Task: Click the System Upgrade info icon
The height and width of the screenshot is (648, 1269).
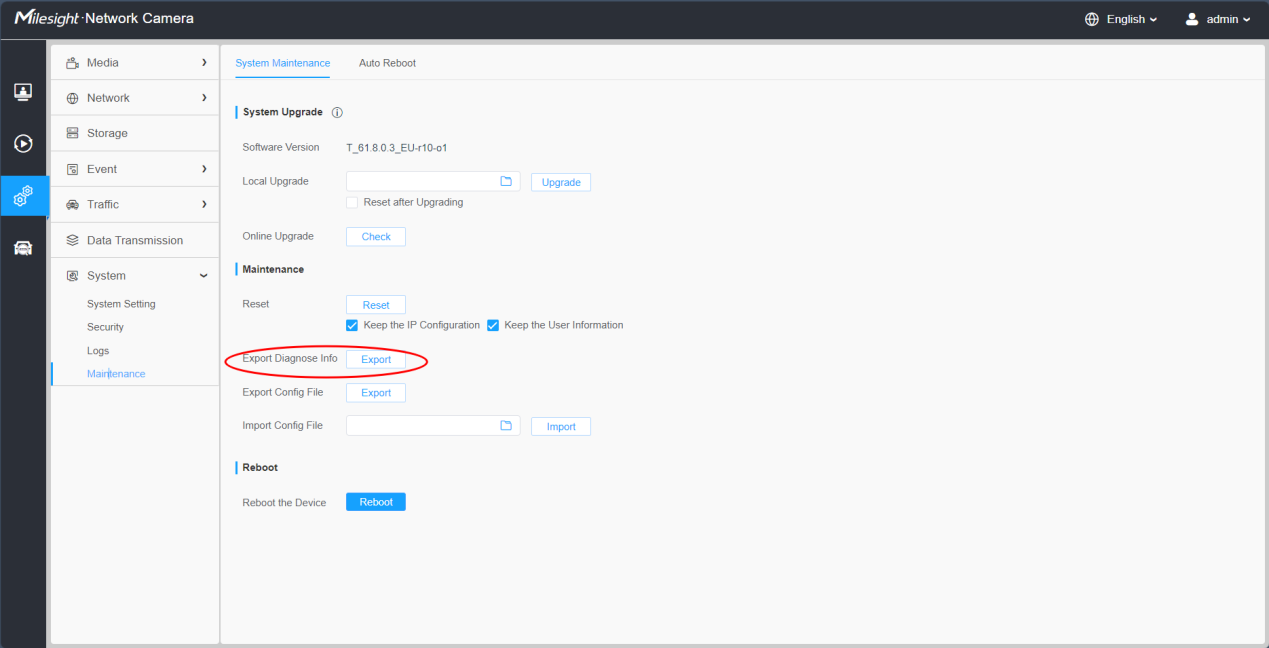Action: point(337,113)
